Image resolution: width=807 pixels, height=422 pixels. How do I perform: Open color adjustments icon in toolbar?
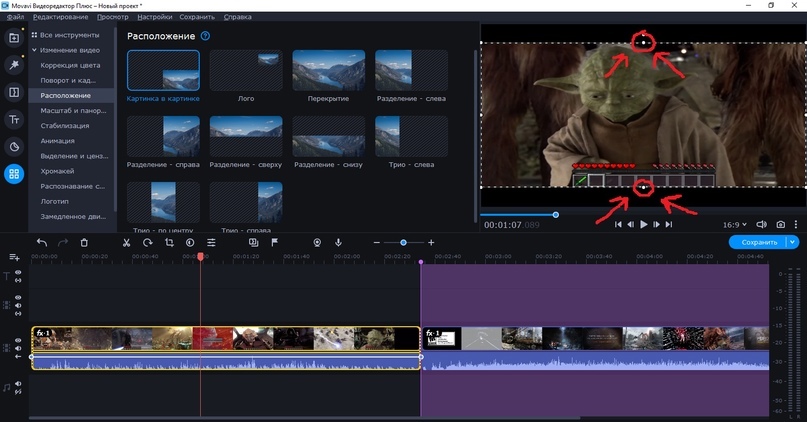(x=190, y=242)
